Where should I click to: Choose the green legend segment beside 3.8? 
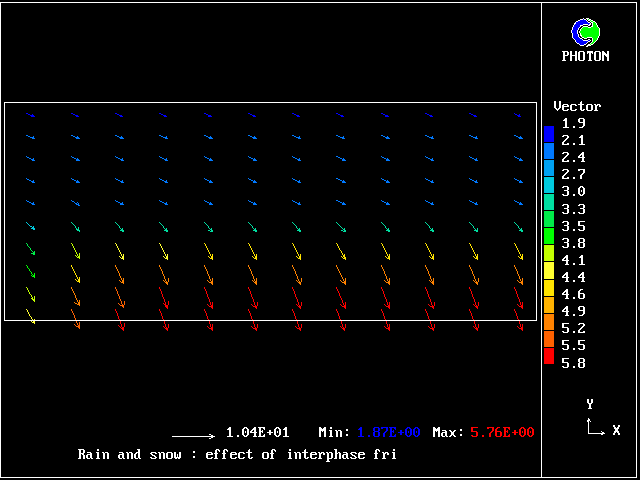(549, 239)
